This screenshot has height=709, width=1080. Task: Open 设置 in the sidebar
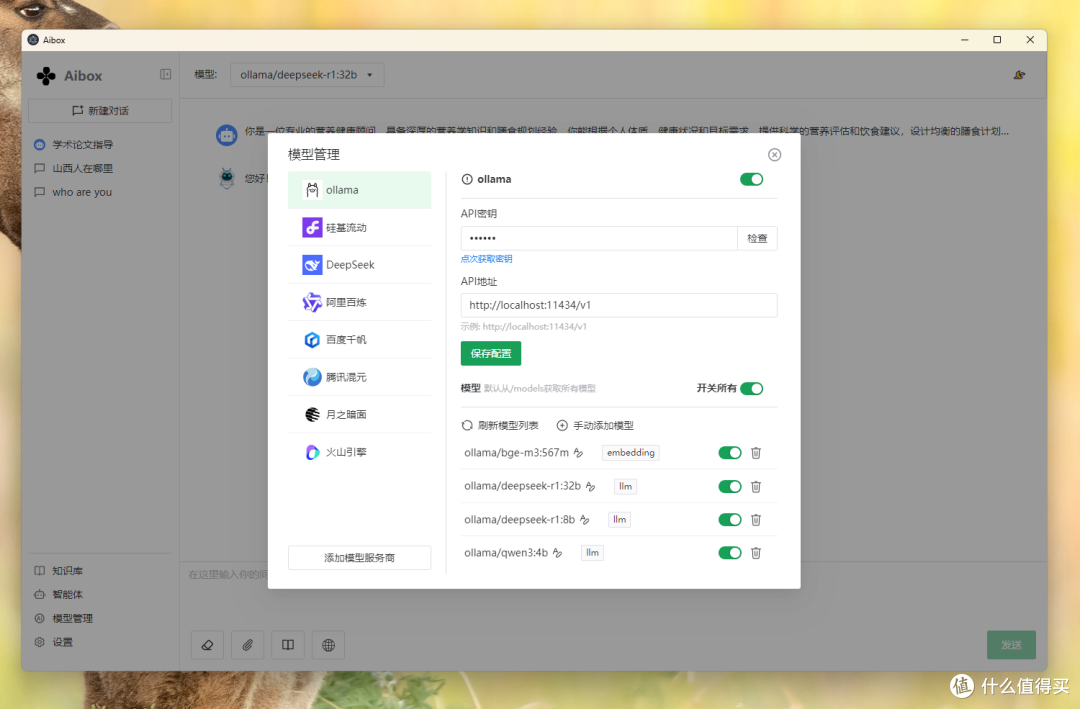pyautogui.click(x=62, y=641)
